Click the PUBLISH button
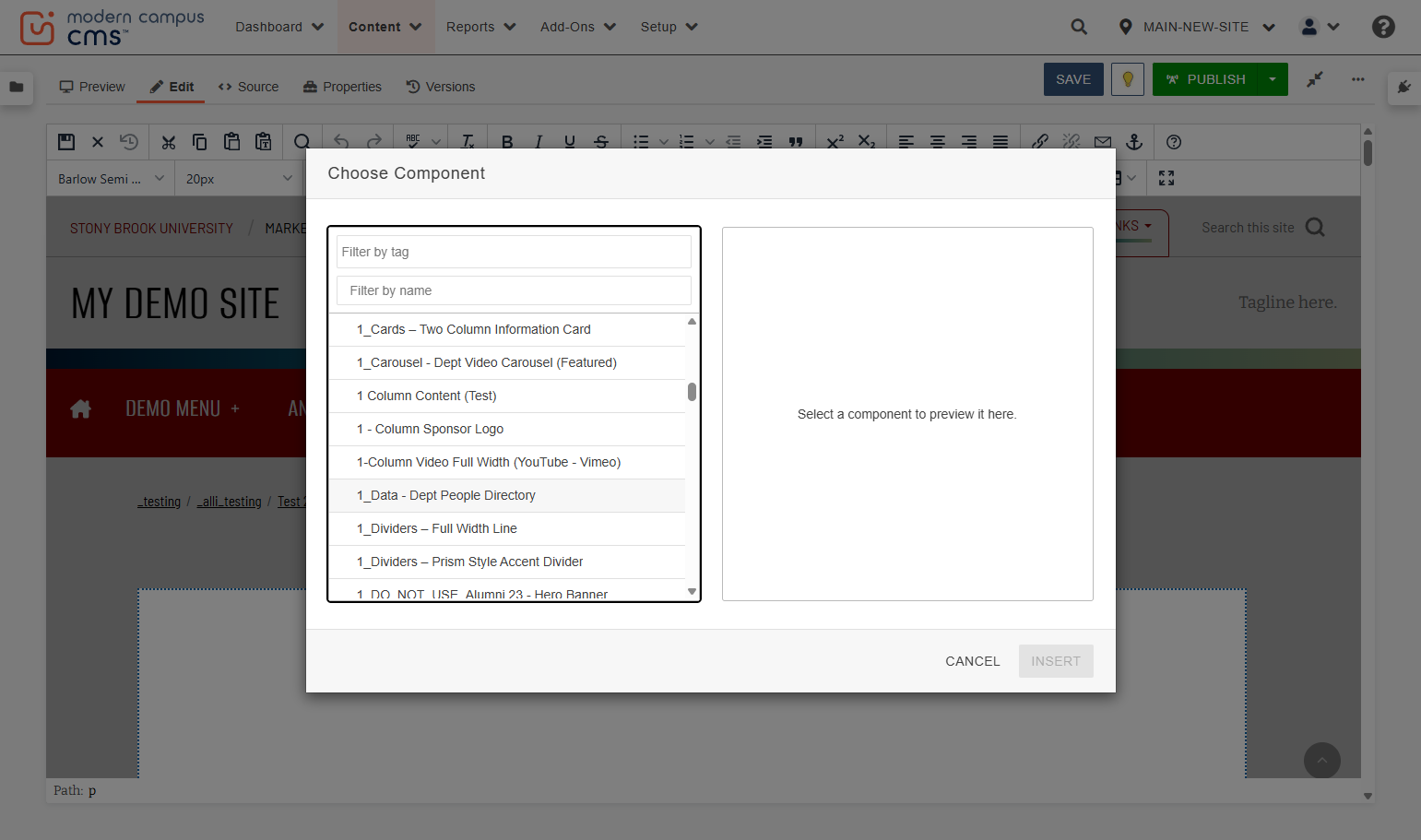Viewport: 1421px width, 840px height. [x=1205, y=79]
